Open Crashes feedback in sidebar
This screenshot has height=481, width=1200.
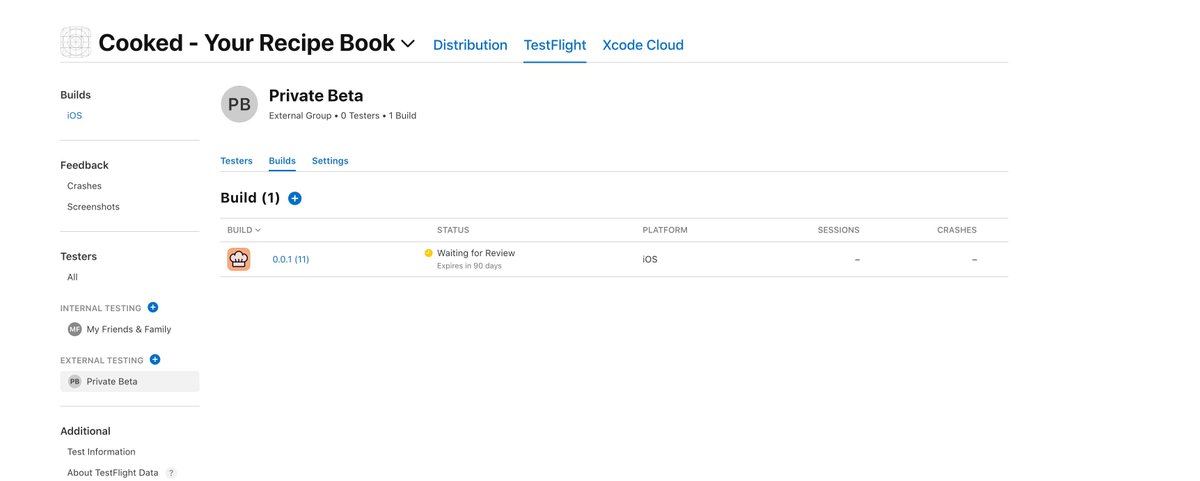[84, 186]
